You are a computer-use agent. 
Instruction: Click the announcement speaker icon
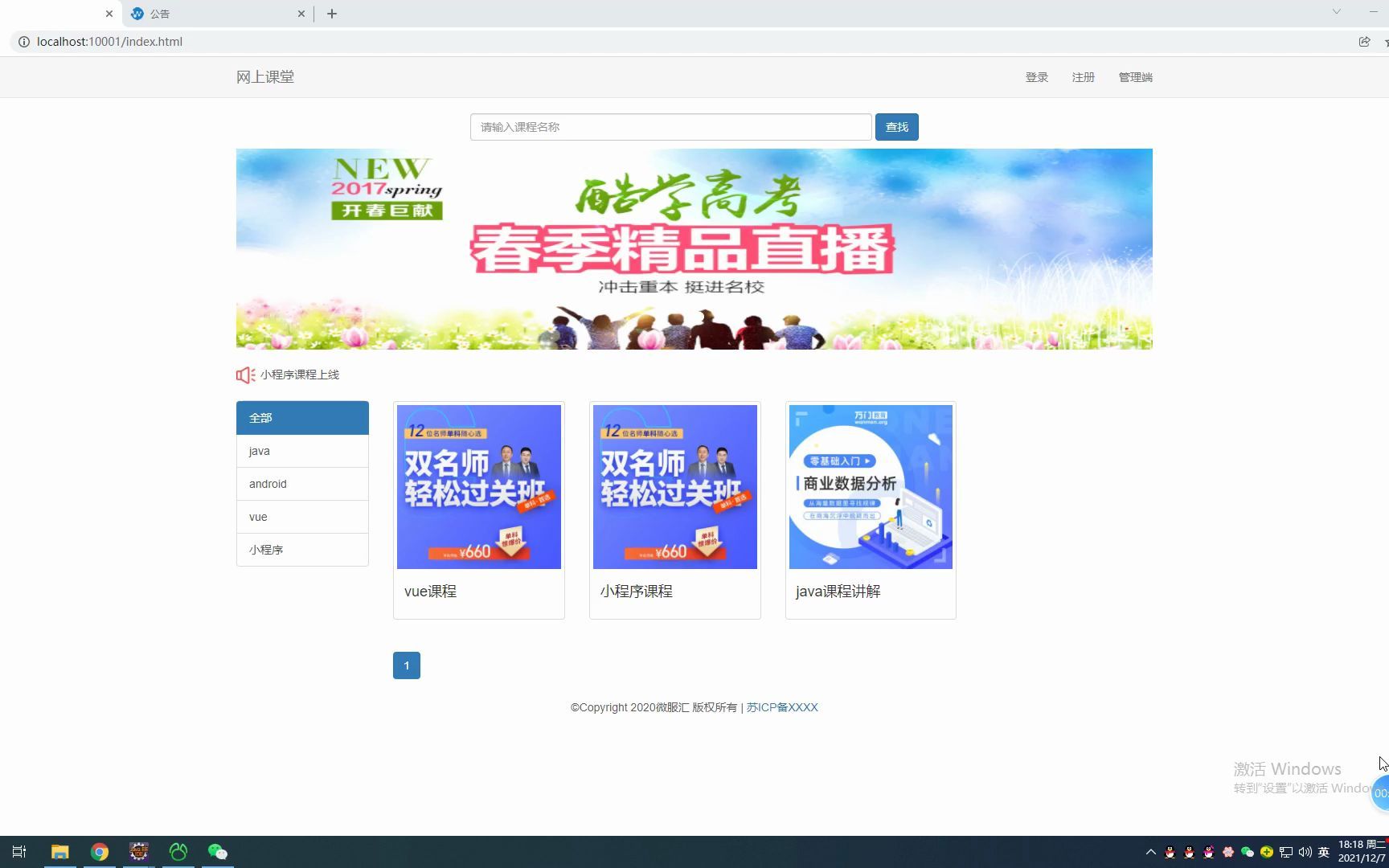(x=244, y=375)
